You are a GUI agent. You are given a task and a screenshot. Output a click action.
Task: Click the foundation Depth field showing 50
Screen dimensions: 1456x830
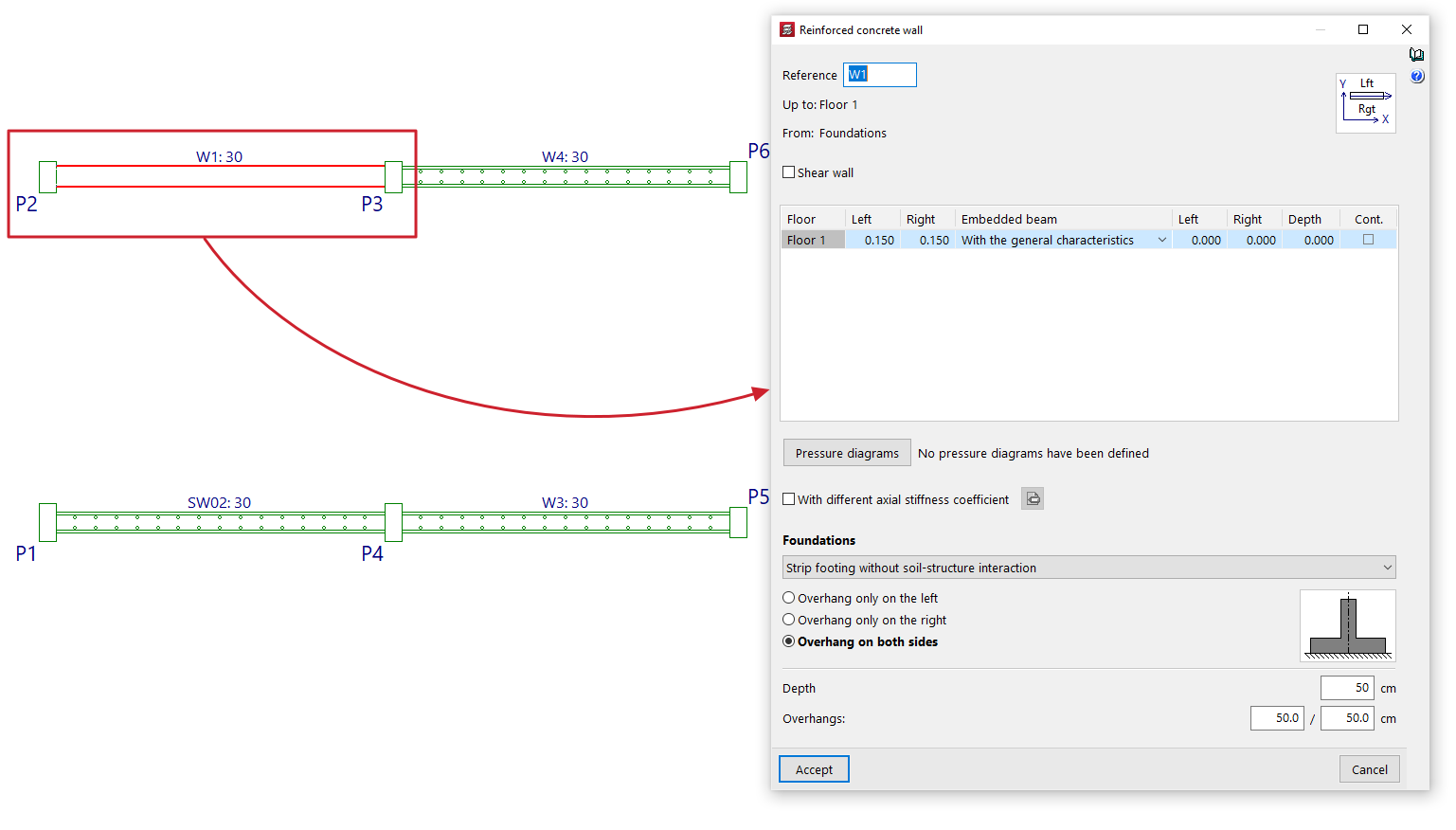[x=1347, y=688]
